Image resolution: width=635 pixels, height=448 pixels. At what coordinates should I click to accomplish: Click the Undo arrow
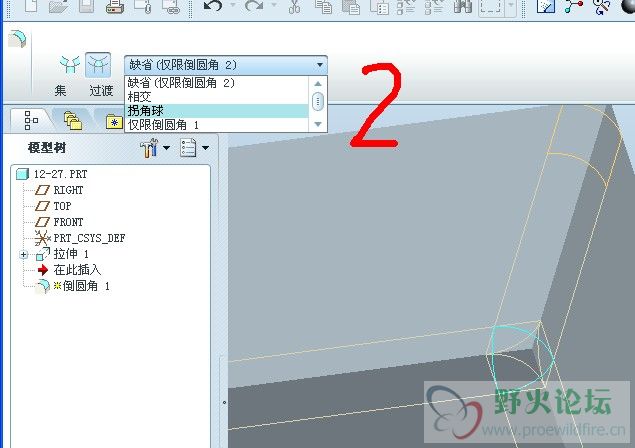pyautogui.click(x=213, y=6)
